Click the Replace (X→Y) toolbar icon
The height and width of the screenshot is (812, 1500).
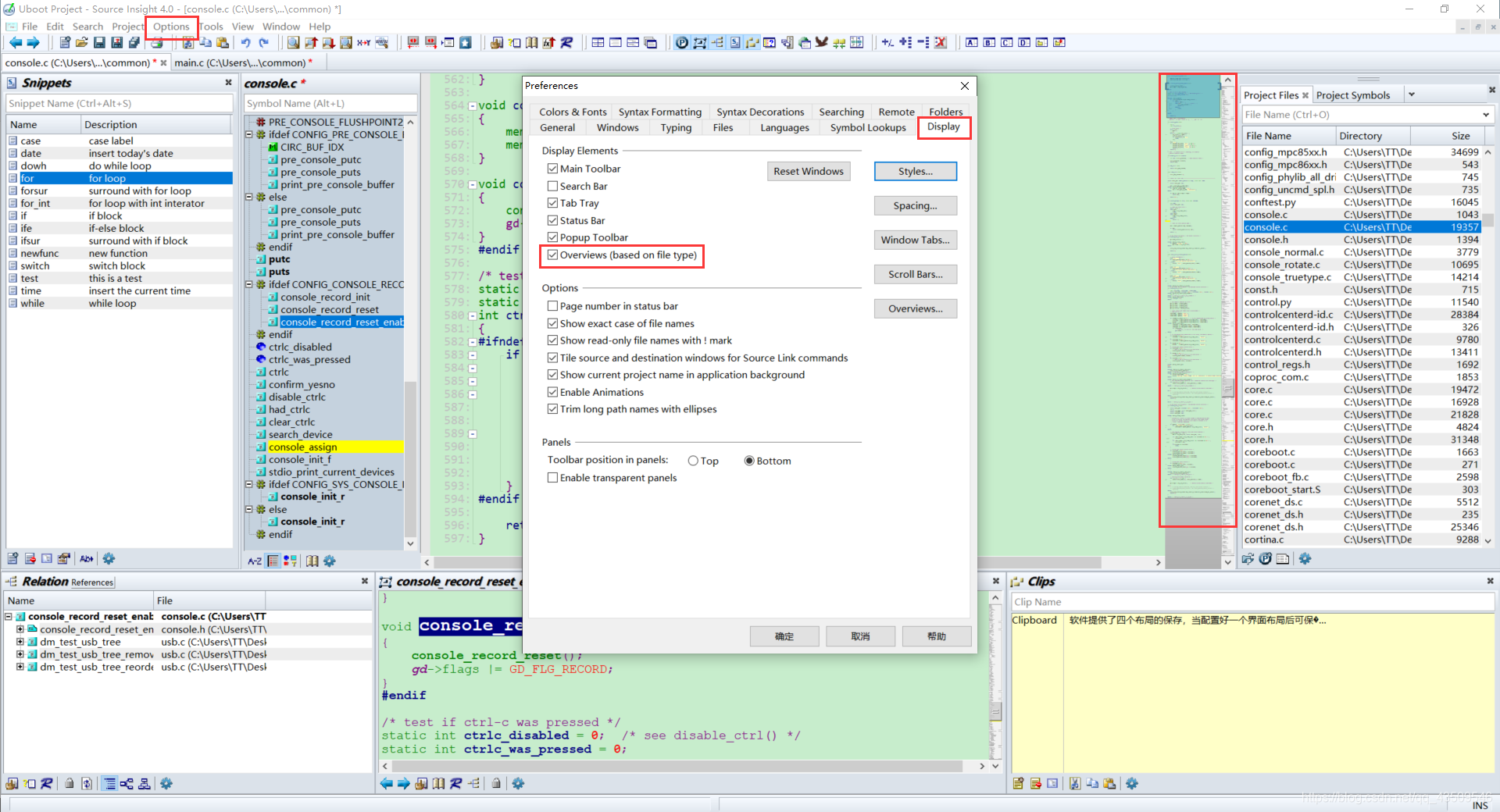364,43
